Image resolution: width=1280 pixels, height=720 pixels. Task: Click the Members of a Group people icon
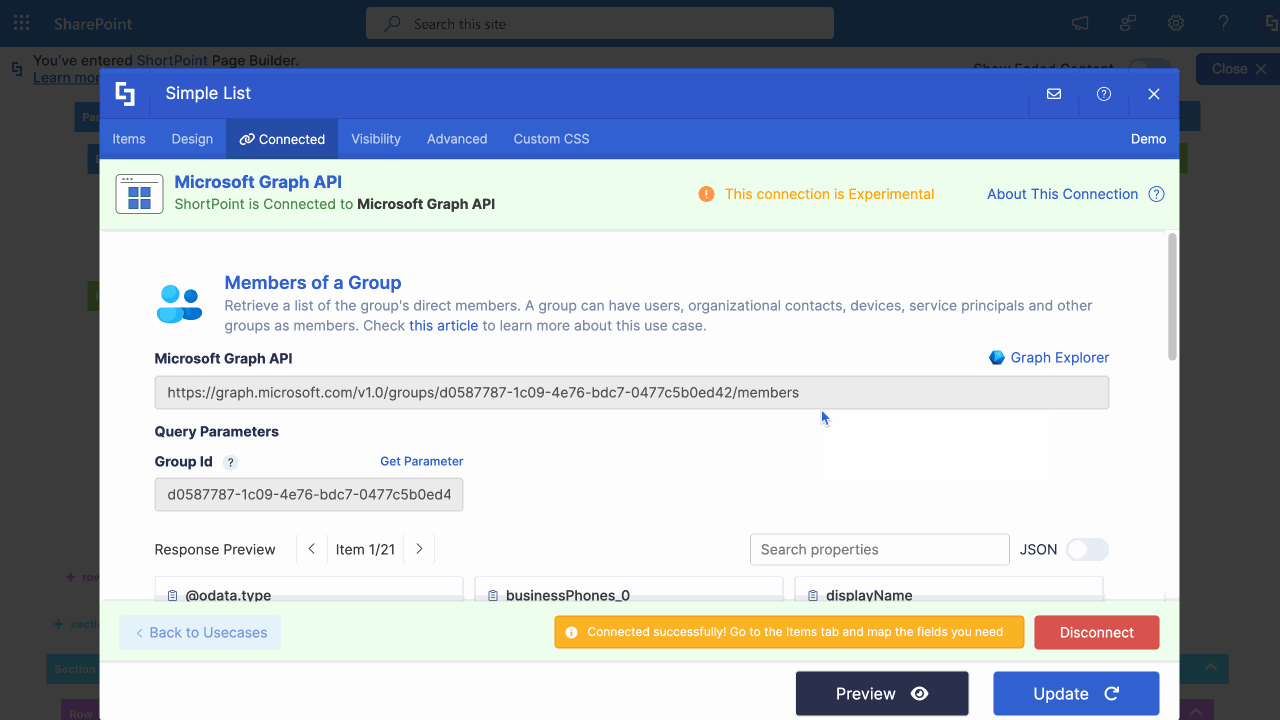click(179, 304)
